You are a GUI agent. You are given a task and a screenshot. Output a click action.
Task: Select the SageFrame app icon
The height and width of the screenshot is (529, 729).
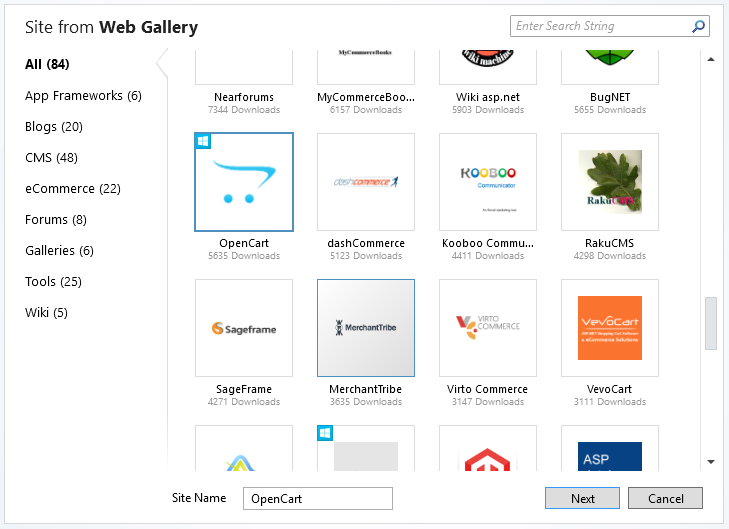click(244, 328)
